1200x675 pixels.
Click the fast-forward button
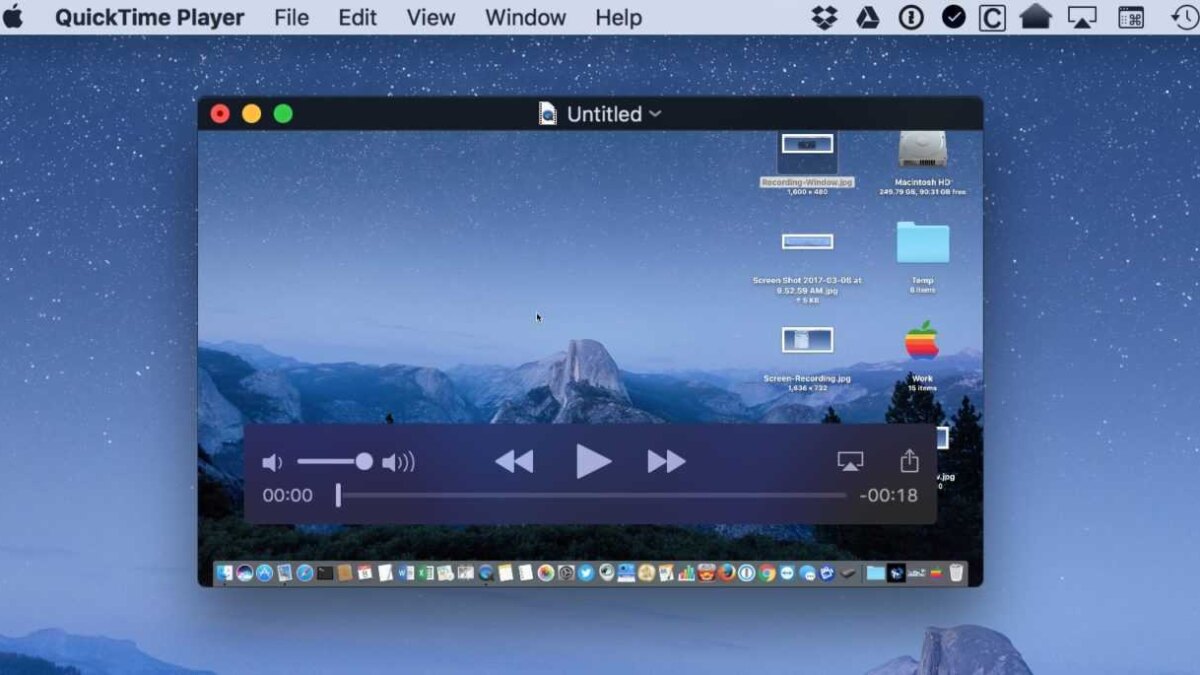click(665, 461)
